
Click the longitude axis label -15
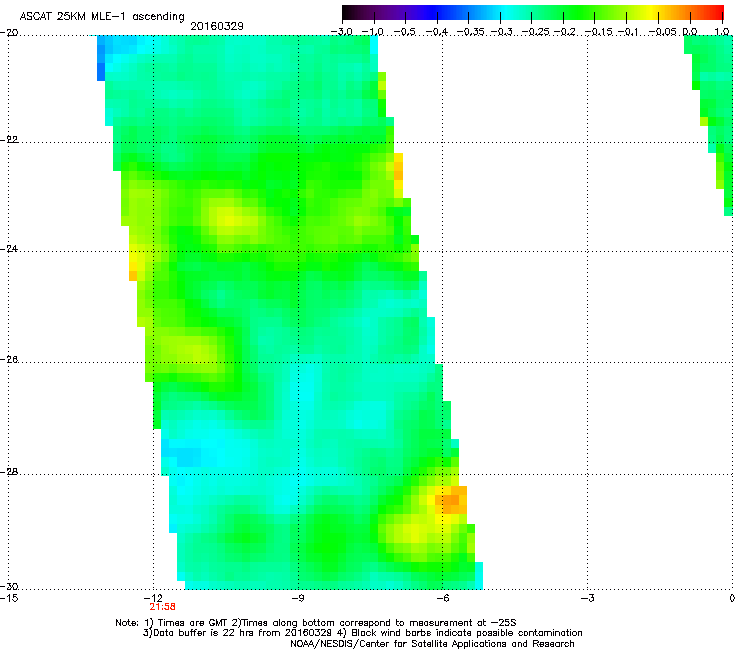coord(9,598)
